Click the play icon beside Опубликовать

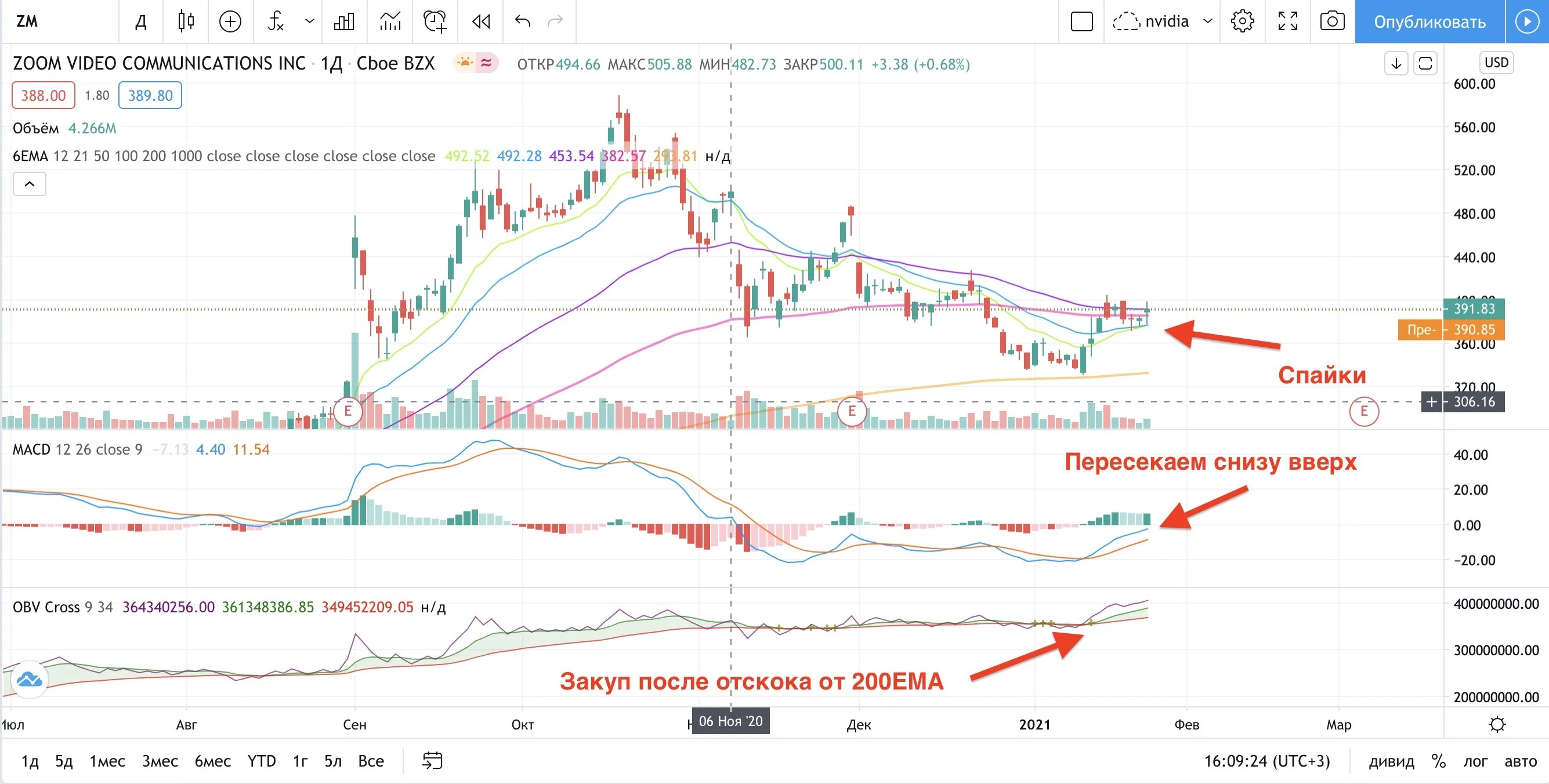pos(1527,21)
